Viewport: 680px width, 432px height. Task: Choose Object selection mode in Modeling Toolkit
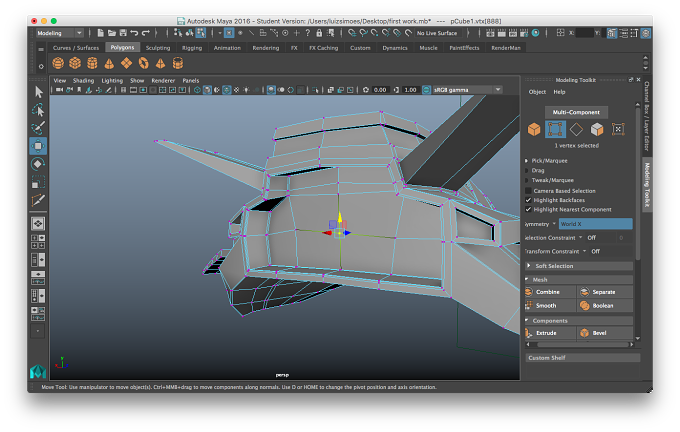coord(534,129)
